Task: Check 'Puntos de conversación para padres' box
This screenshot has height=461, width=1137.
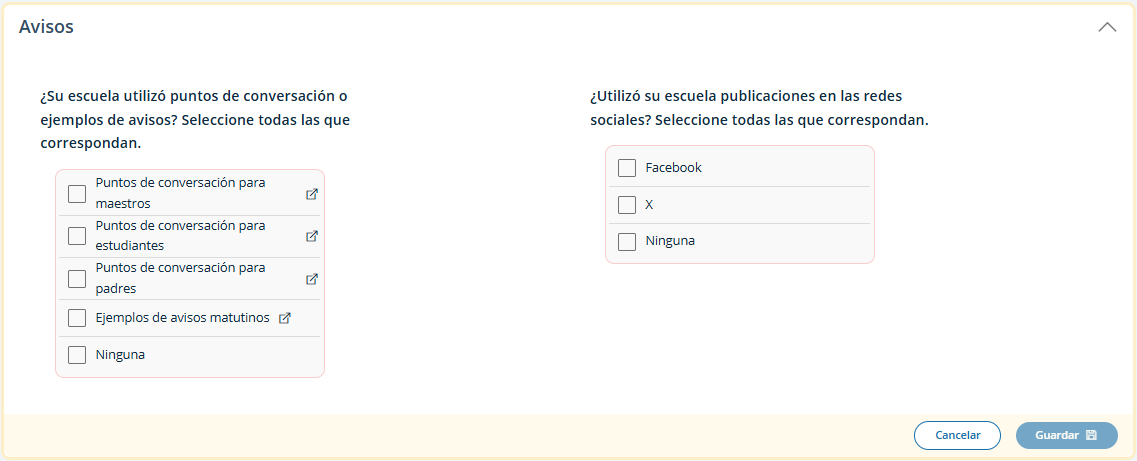Action: 77,279
